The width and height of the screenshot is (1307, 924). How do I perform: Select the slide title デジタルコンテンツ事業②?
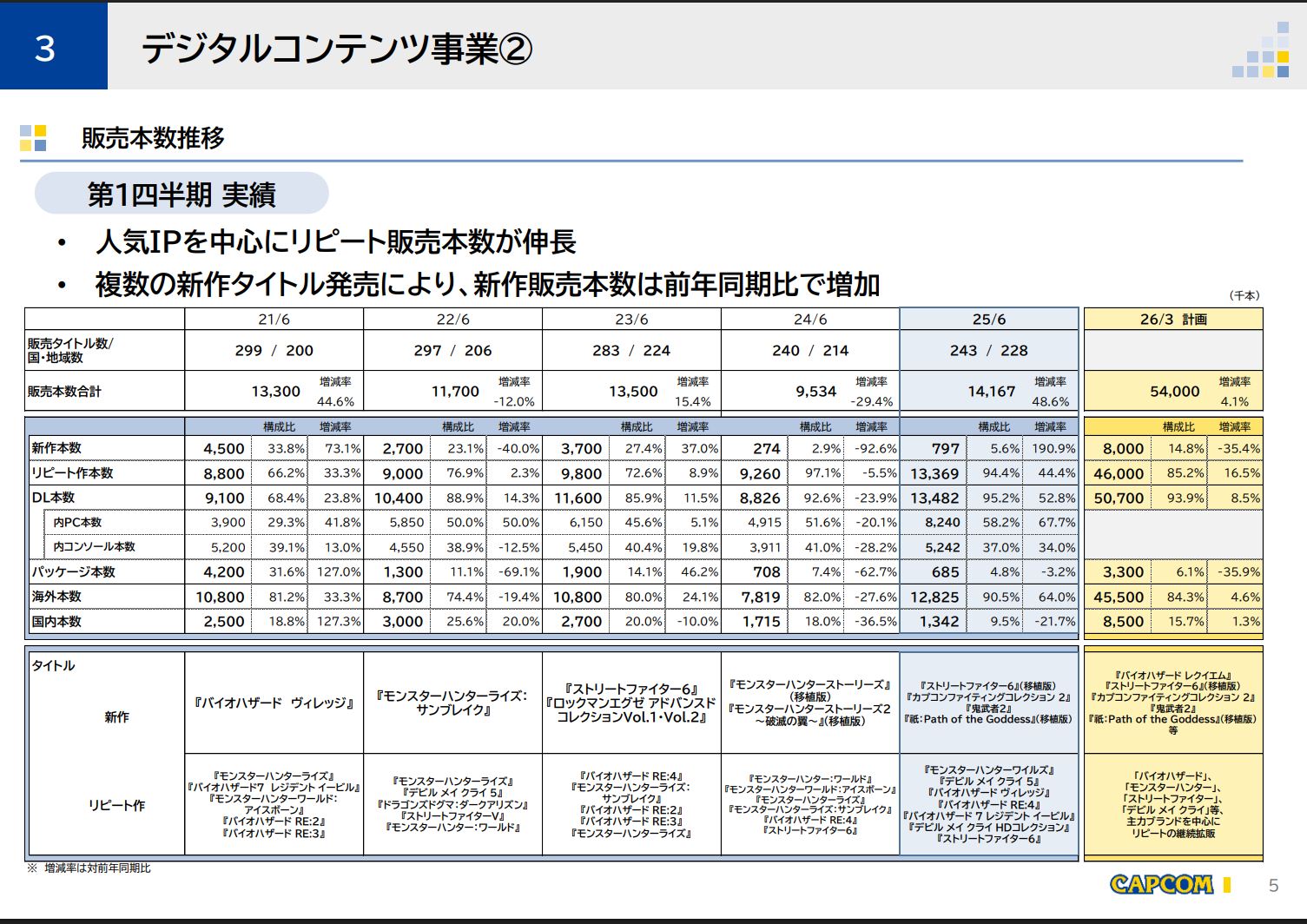click(x=336, y=49)
